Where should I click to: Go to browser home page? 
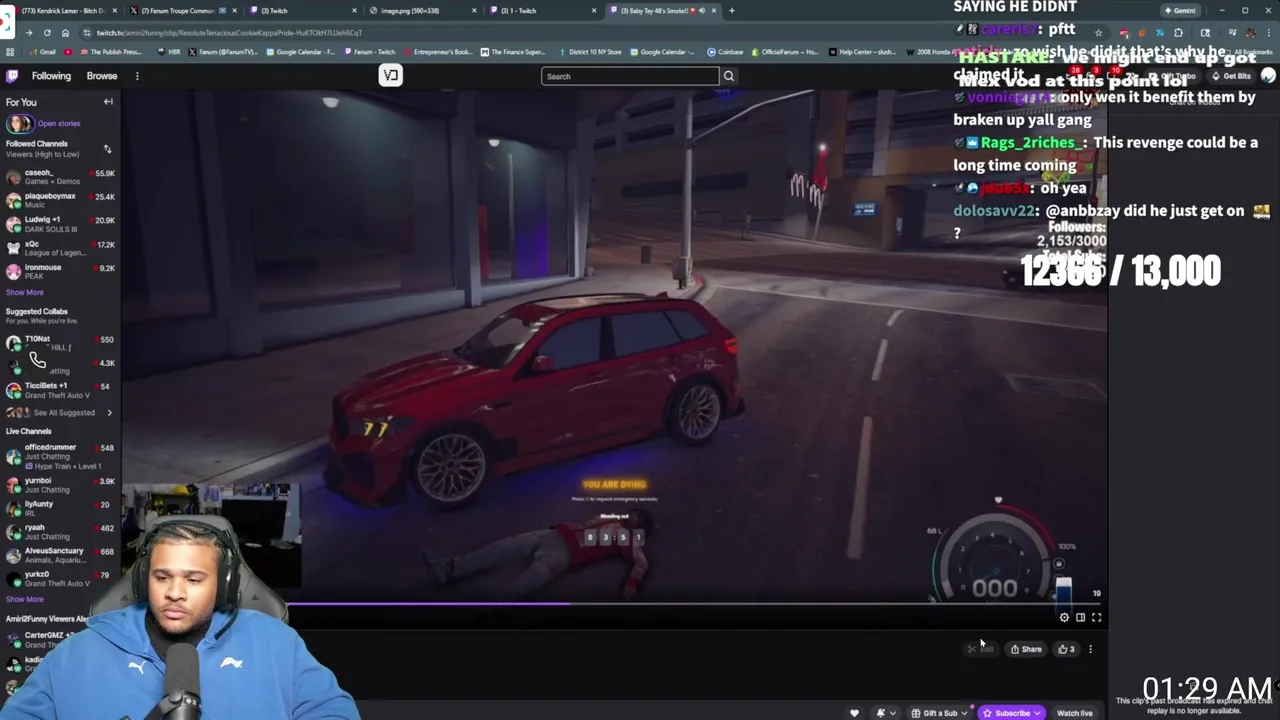click(x=65, y=33)
